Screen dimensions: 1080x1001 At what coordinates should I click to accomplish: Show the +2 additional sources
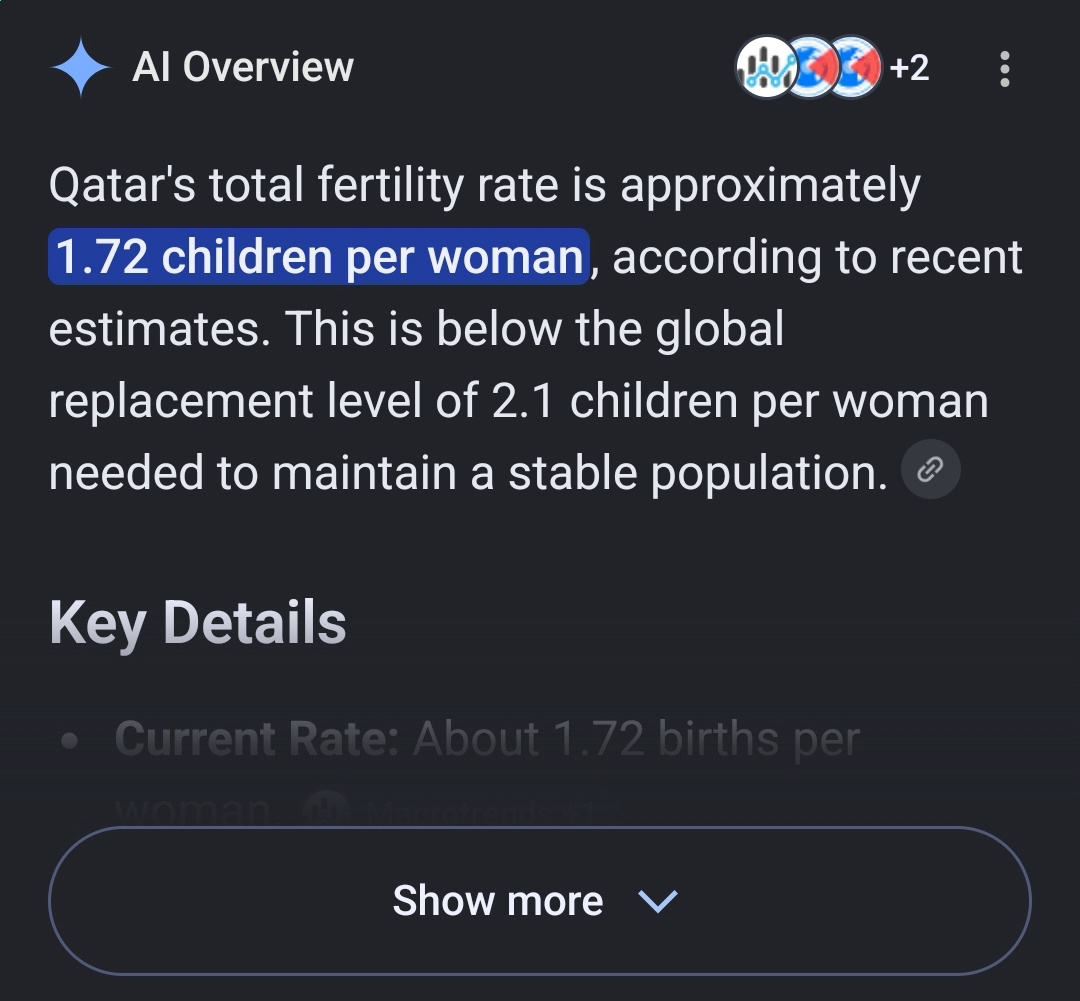[x=909, y=68]
